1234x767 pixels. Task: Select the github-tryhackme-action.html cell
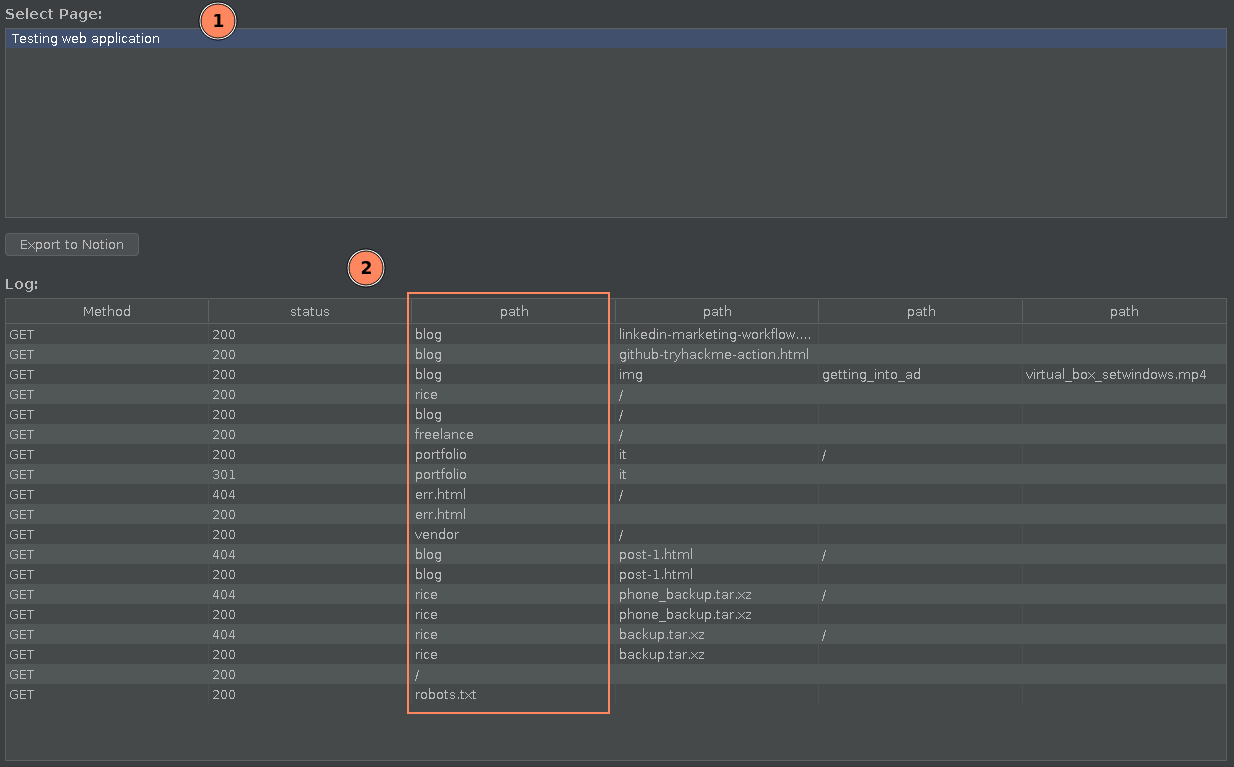click(x=713, y=355)
